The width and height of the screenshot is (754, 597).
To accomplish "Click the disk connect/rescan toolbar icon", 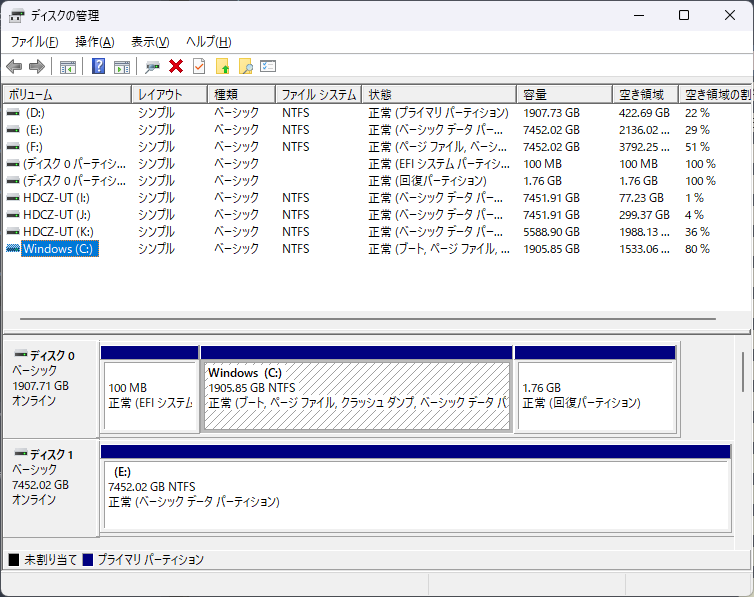I will [152, 67].
